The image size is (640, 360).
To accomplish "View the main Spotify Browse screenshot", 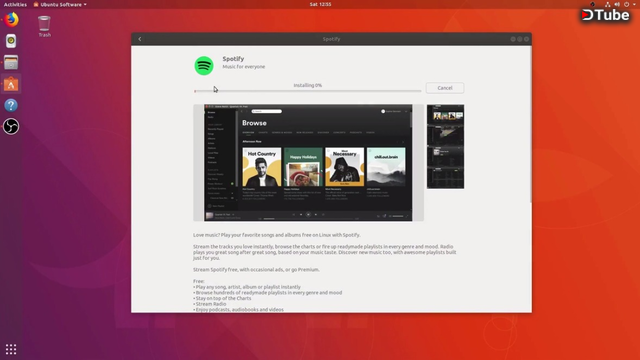I will tap(308, 163).
